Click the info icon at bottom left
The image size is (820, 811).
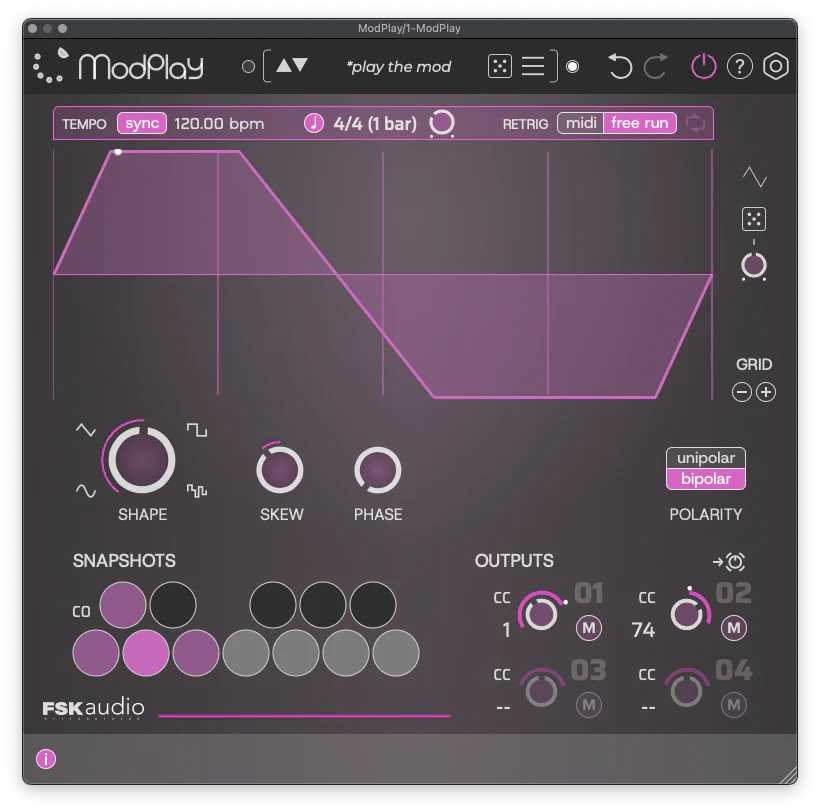(x=46, y=759)
